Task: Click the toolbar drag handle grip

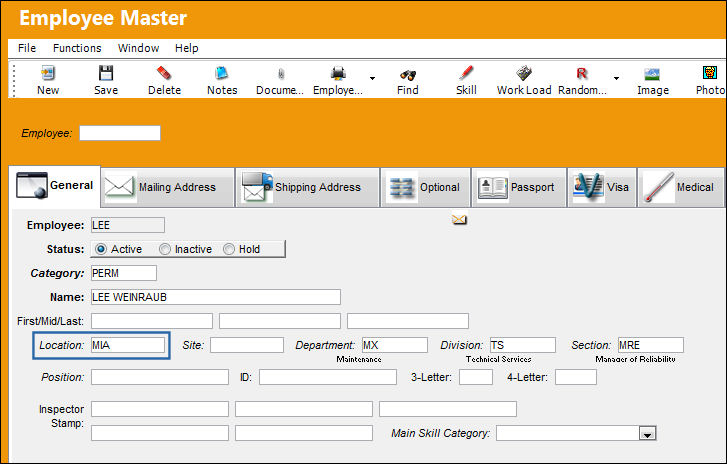Action: (x=14, y=81)
